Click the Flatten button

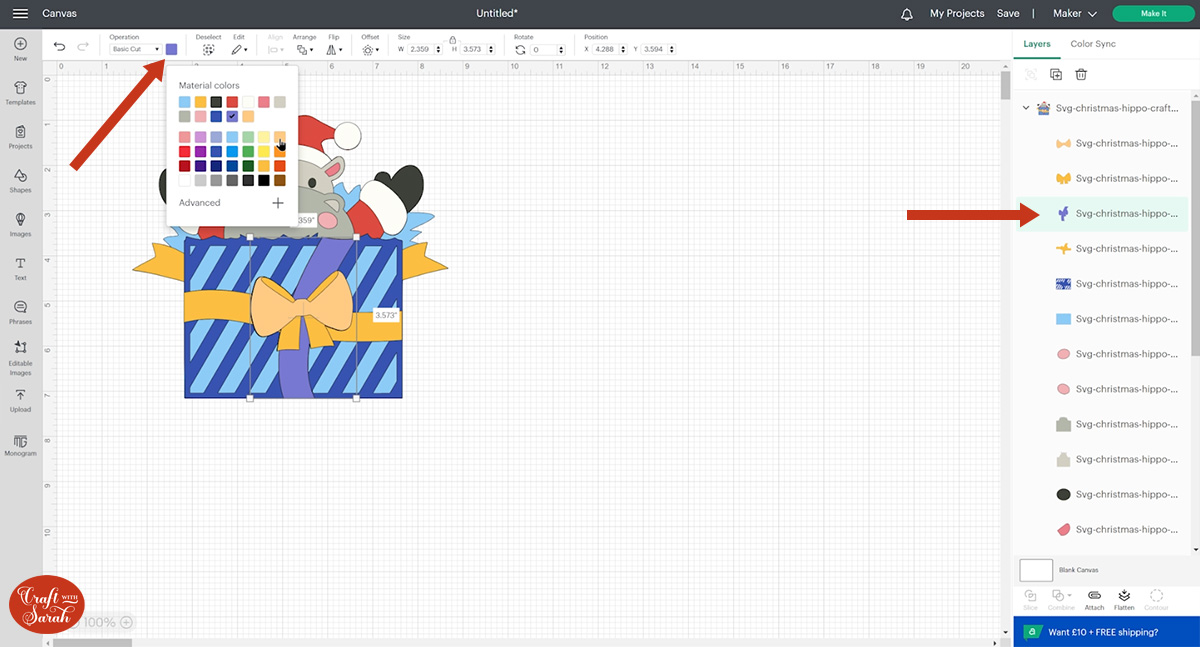(1124, 599)
